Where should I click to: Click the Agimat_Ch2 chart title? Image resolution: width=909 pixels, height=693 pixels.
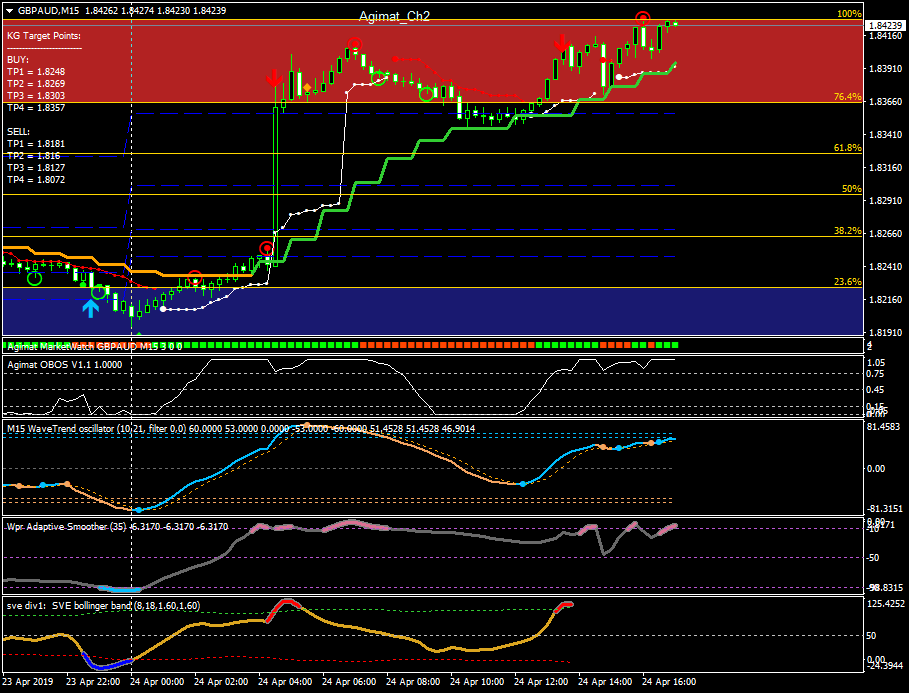coord(394,16)
